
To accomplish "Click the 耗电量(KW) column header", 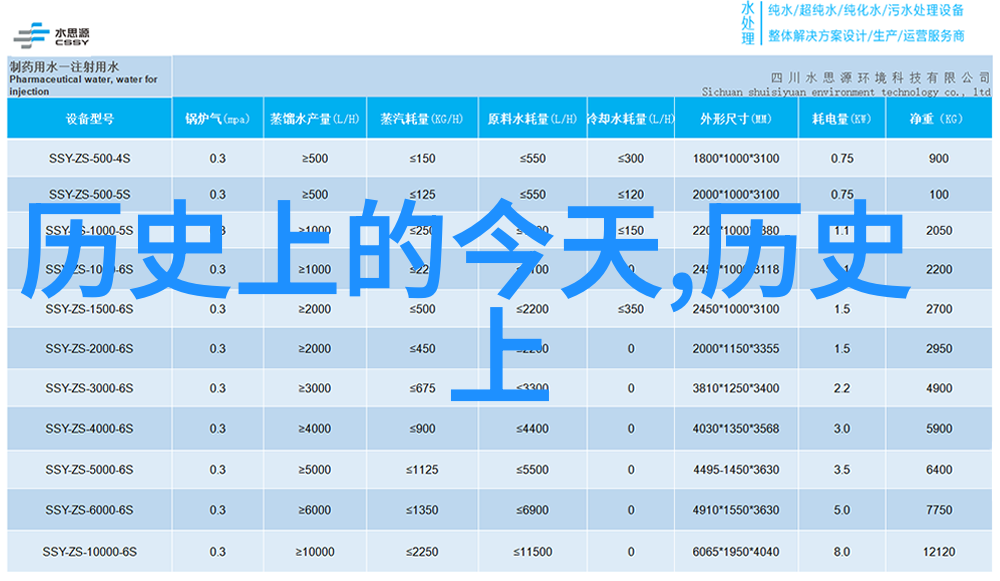I will [x=841, y=118].
